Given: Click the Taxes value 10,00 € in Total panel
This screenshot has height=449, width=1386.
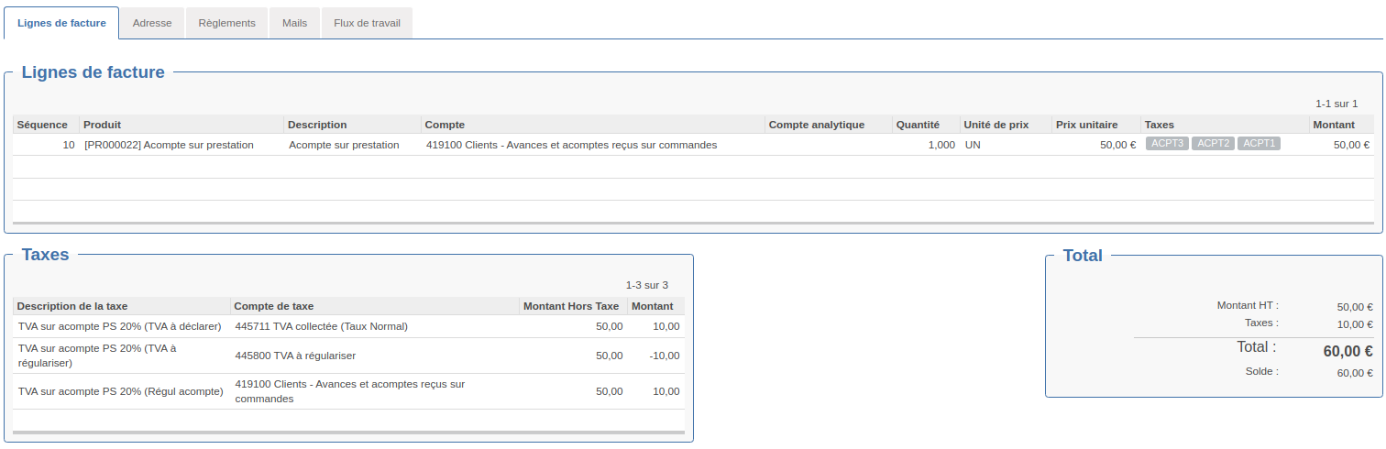Looking at the screenshot, I should coord(1355,324).
